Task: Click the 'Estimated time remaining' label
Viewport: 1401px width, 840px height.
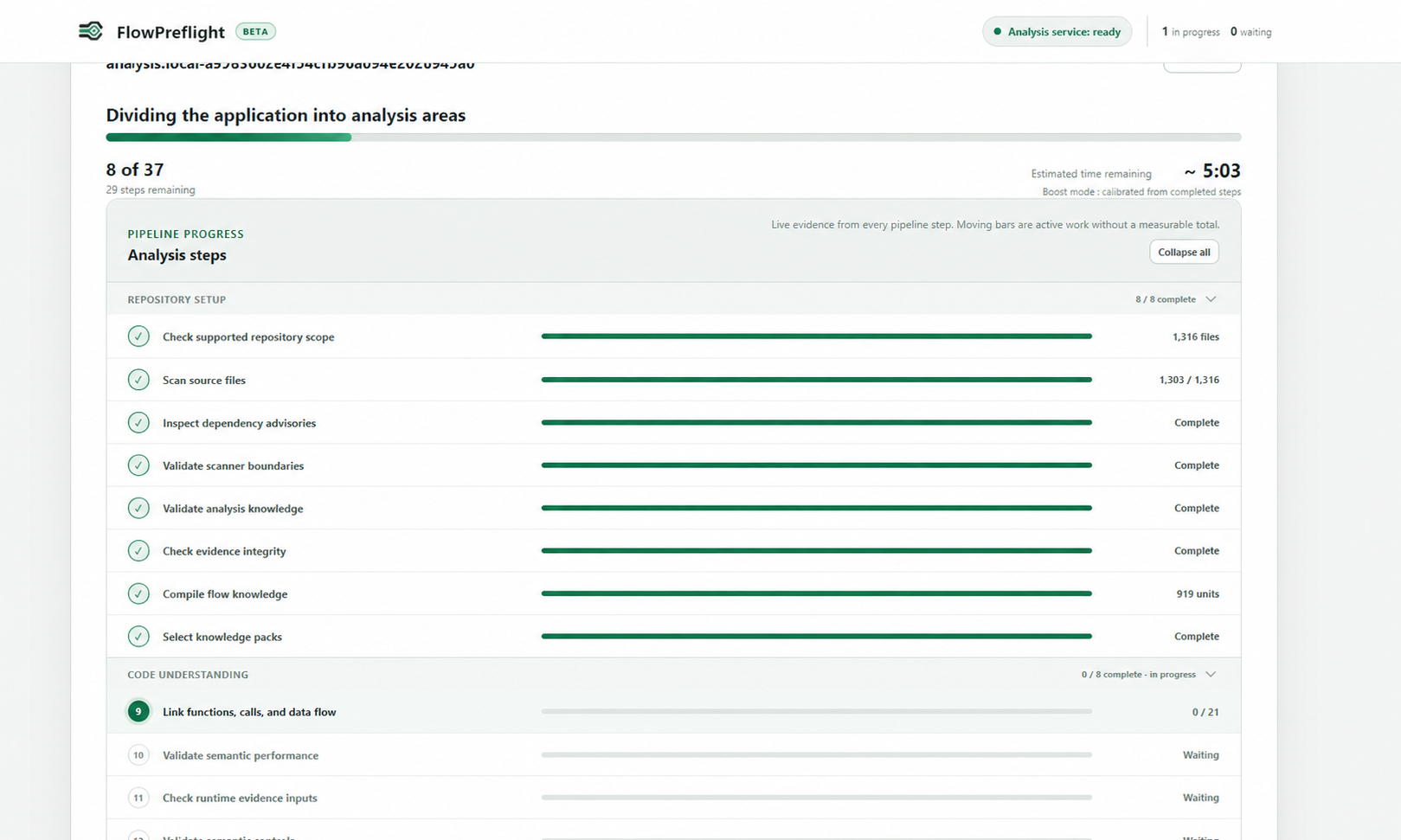Action: pos(1091,174)
